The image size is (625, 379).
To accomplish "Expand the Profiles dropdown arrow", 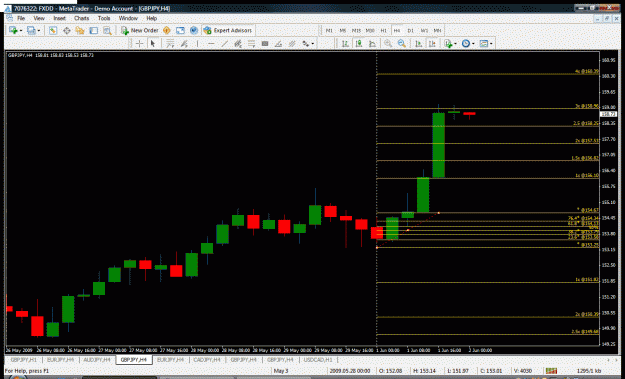I will click(39, 31).
